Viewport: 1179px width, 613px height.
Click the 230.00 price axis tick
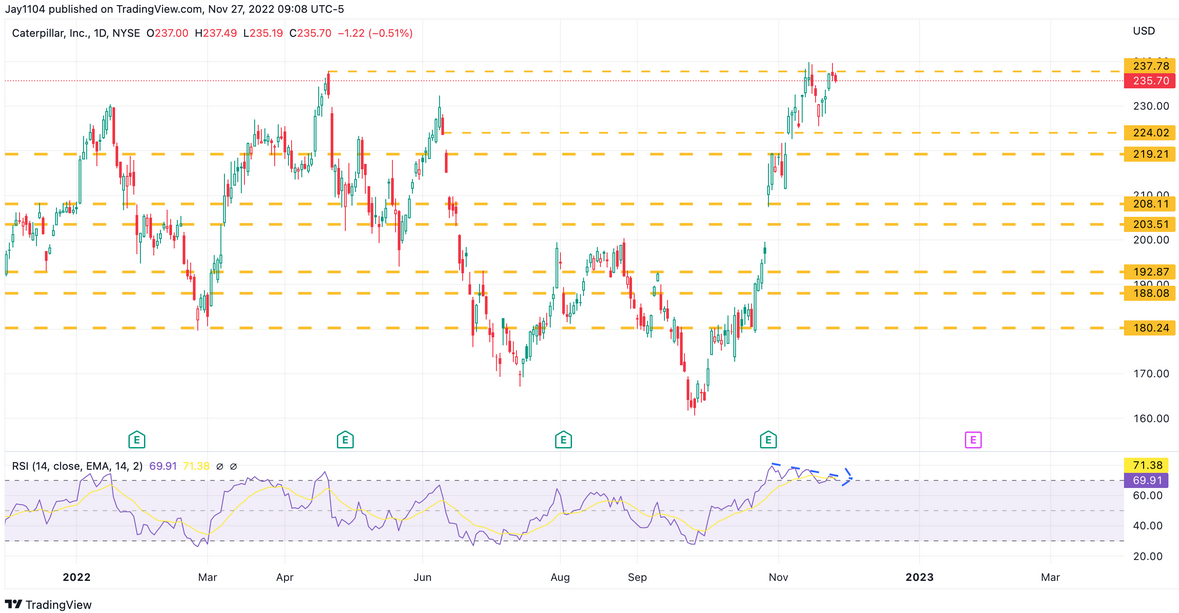(x=1150, y=106)
